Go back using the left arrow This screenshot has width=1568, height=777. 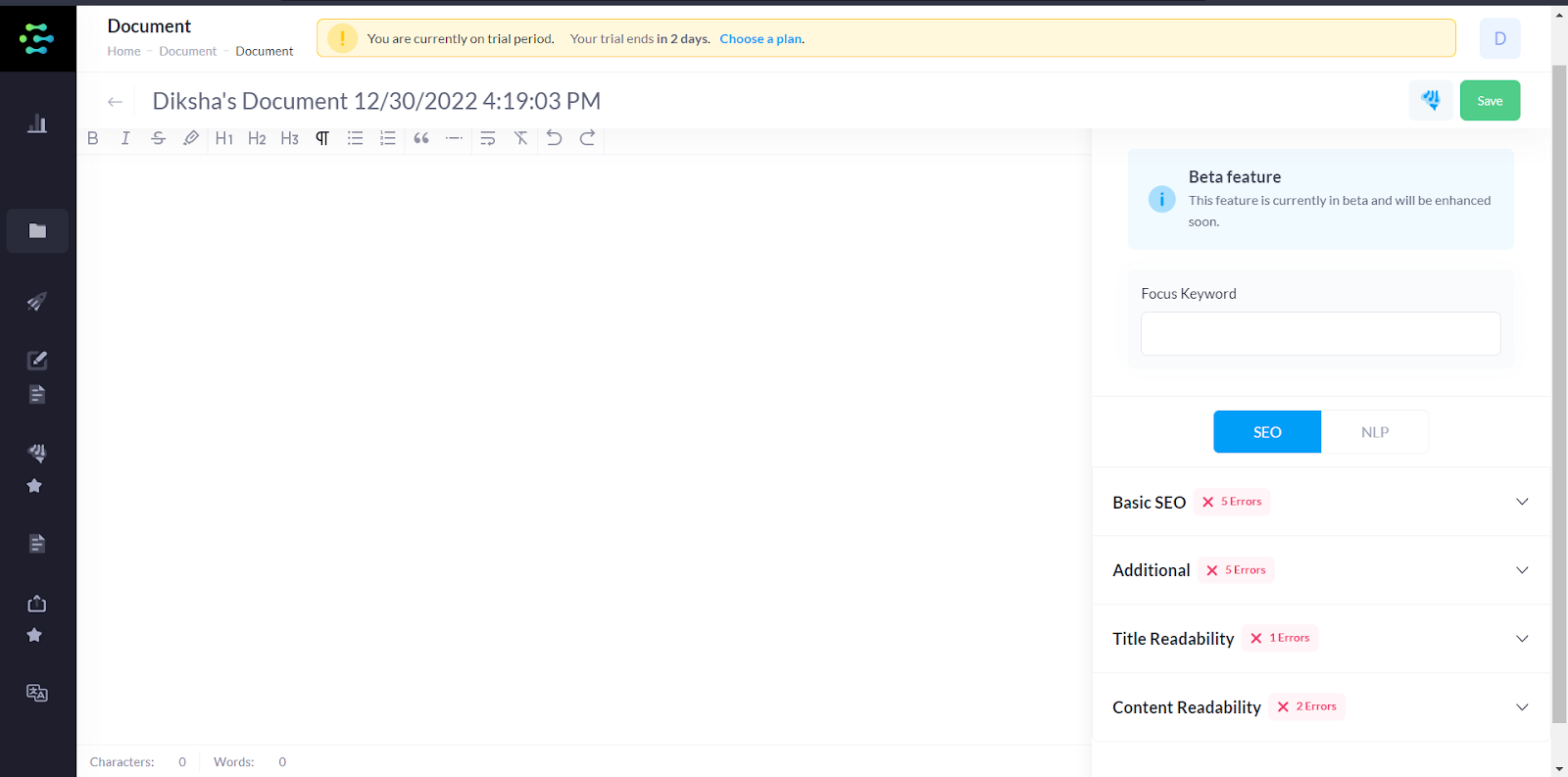click(x=116, y=102)
